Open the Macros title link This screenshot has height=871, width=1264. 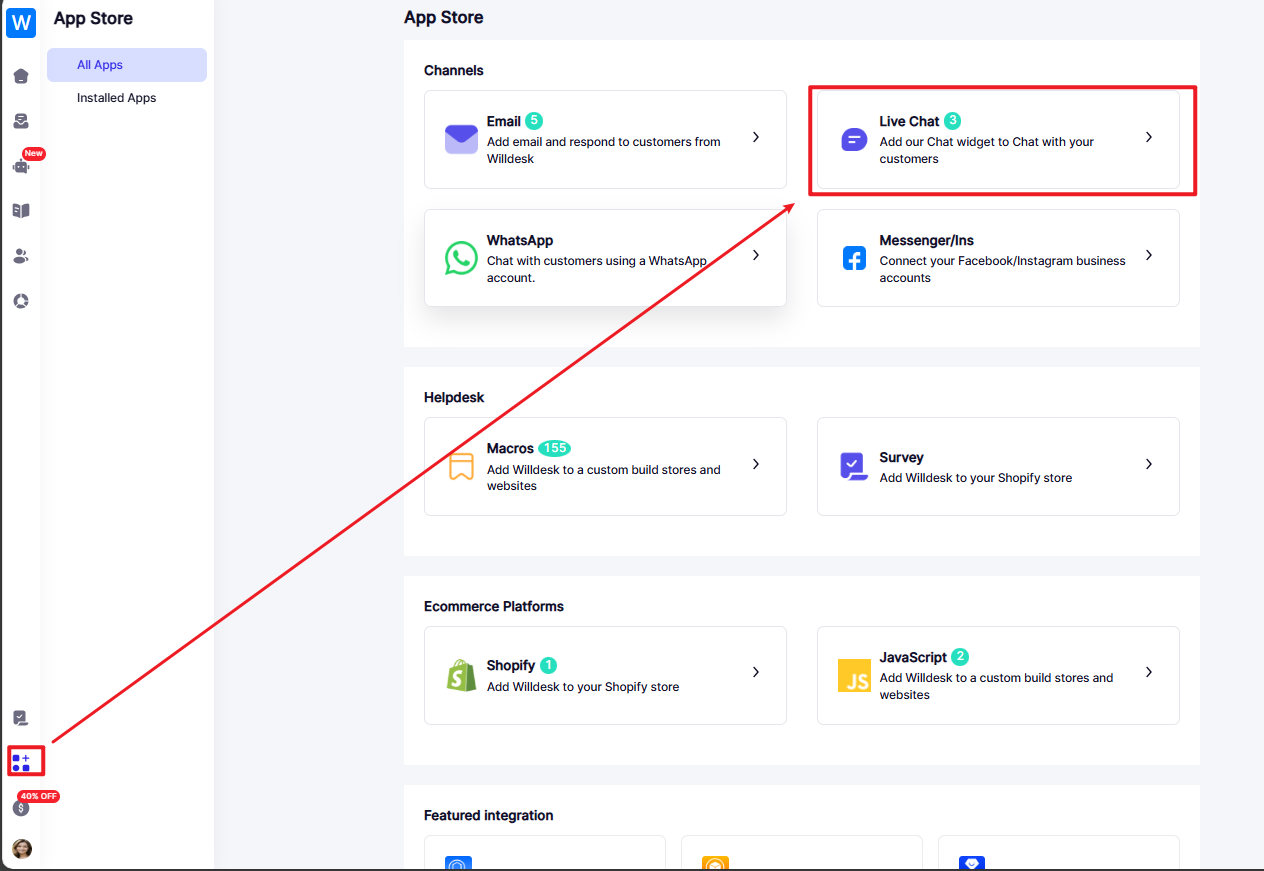tap(510, 448)
